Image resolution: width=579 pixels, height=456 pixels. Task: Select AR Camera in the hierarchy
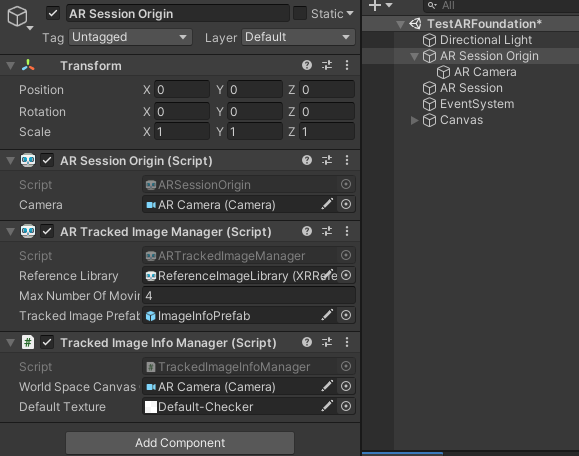(485, 72)
